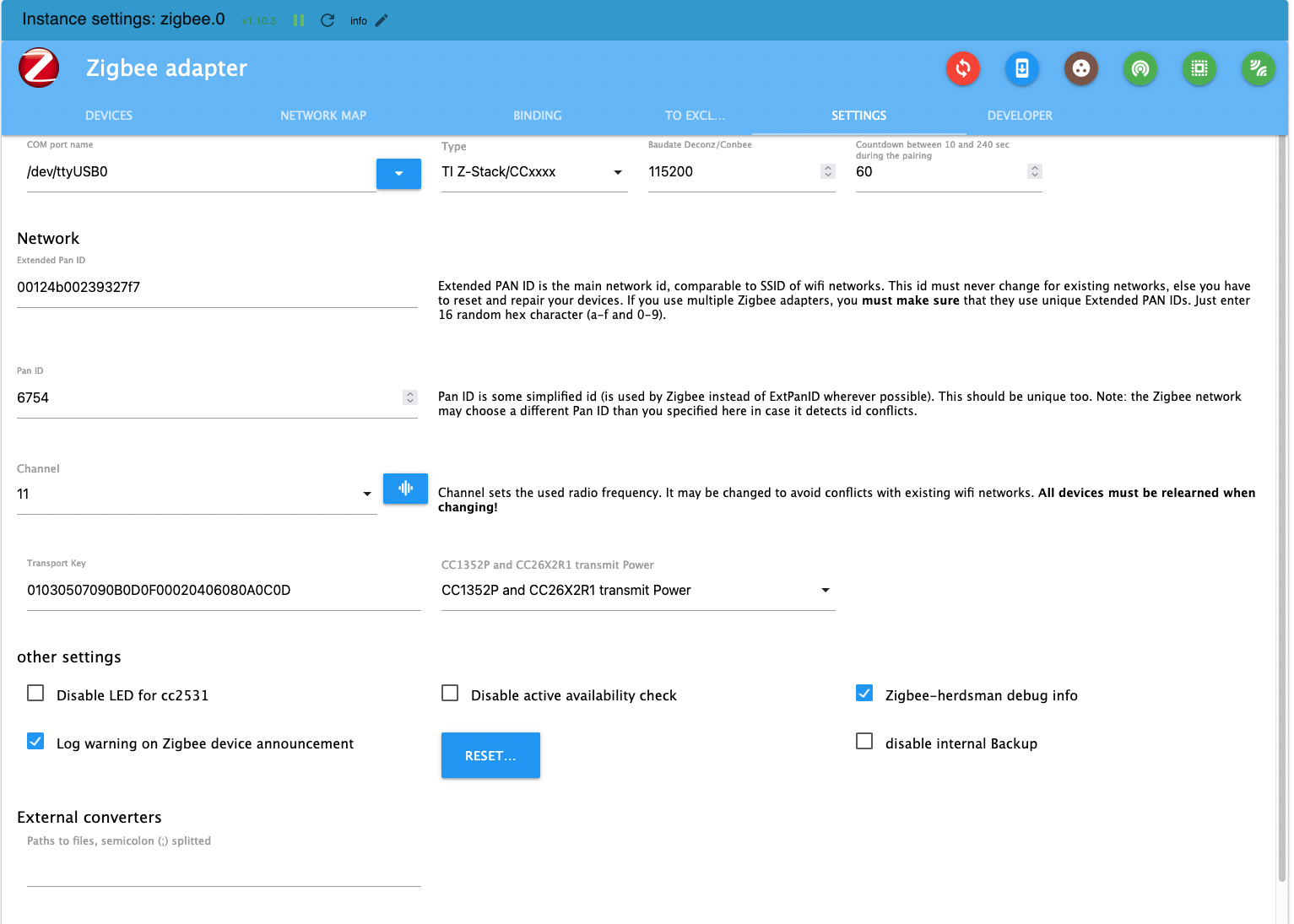
Task: Click the Network heading
Action: coord(48,239)
